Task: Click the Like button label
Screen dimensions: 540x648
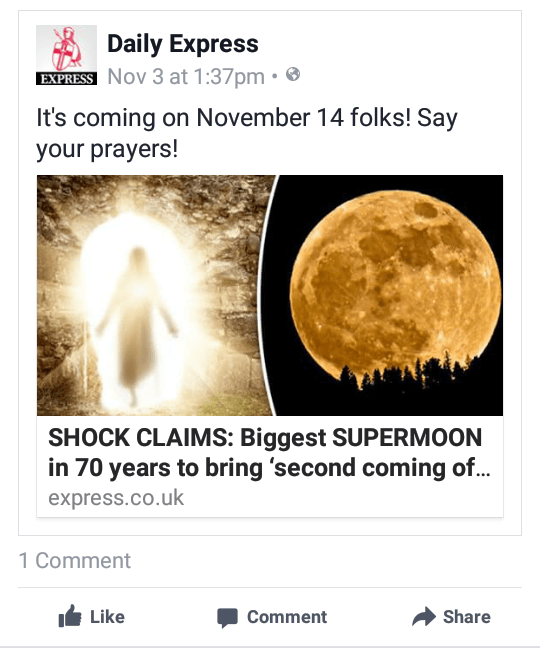Action: [107, 617]
